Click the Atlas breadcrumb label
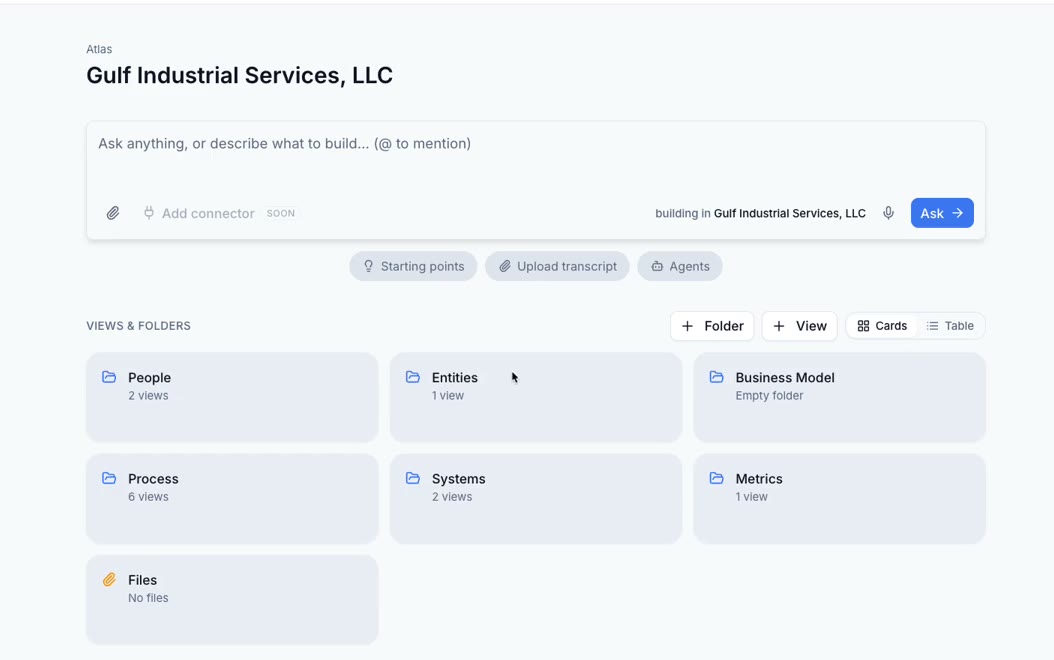Viewport: 1054px width, 660px height. click(99, 49)
